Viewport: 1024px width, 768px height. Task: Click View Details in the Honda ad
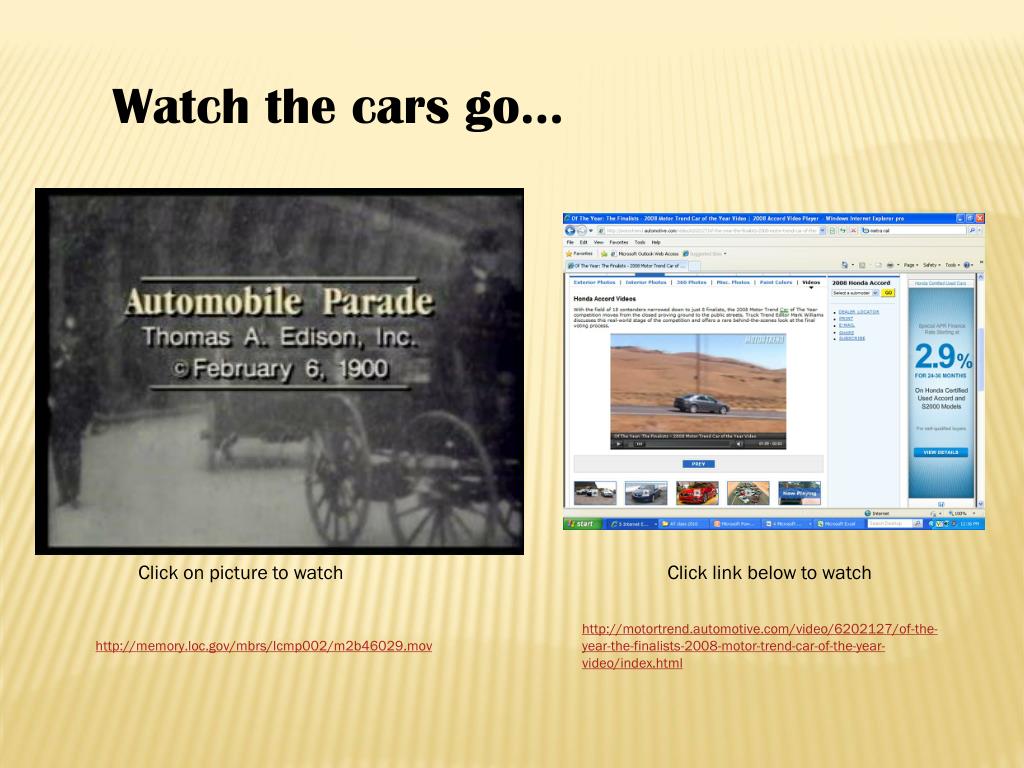coord(941,452)
